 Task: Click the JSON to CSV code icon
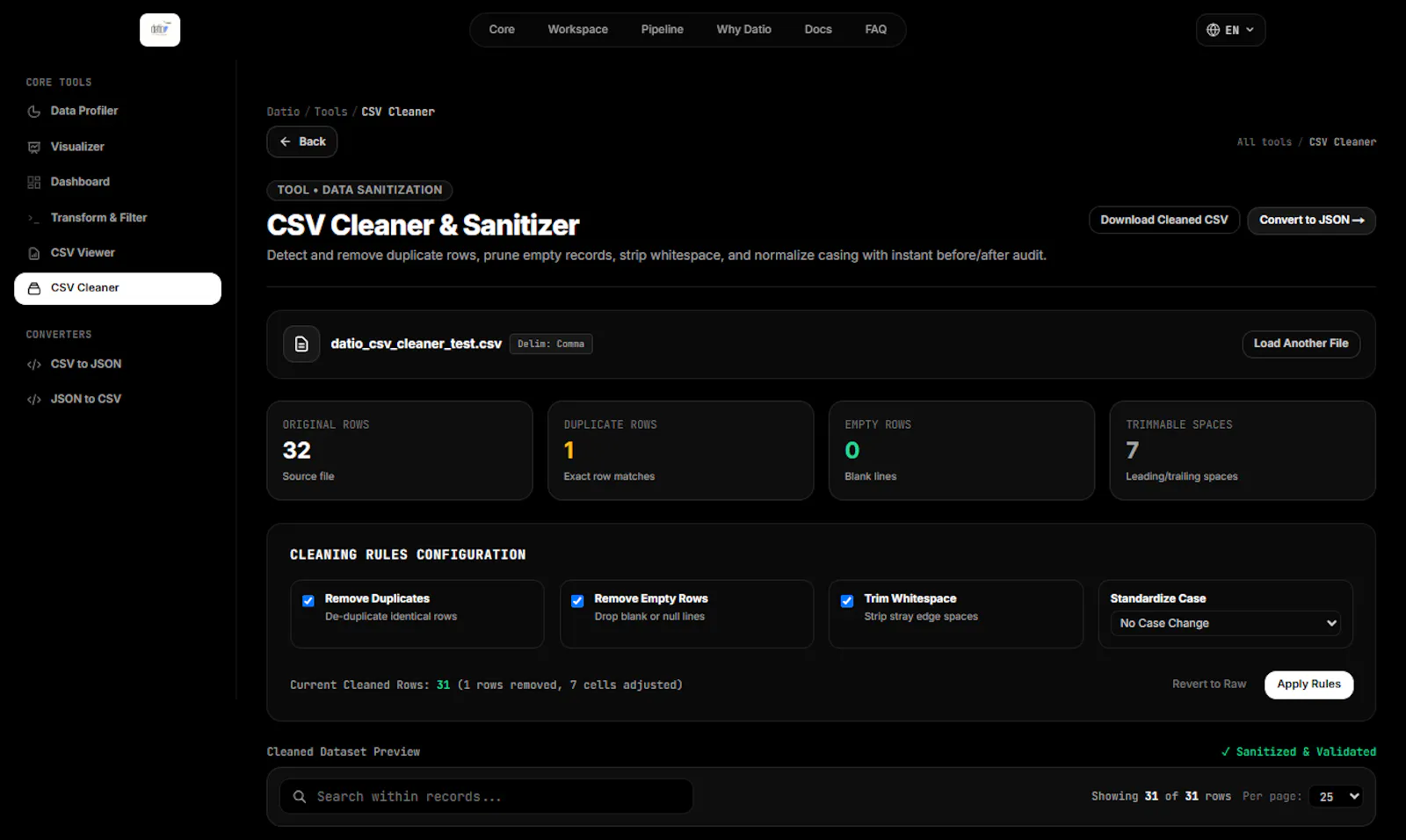pos(34,400)
